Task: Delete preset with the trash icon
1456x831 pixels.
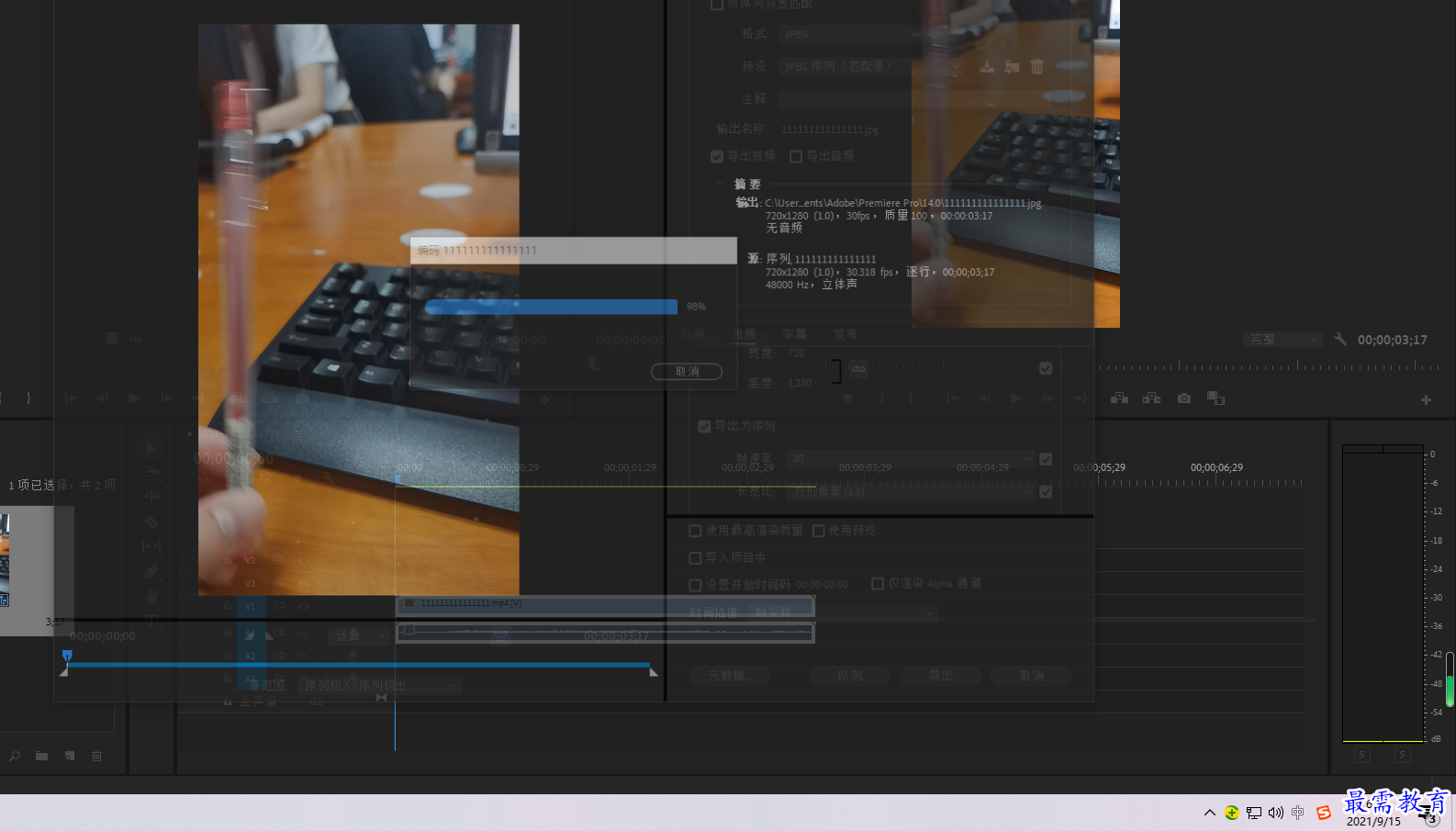Action: (x=1037, y=66)
